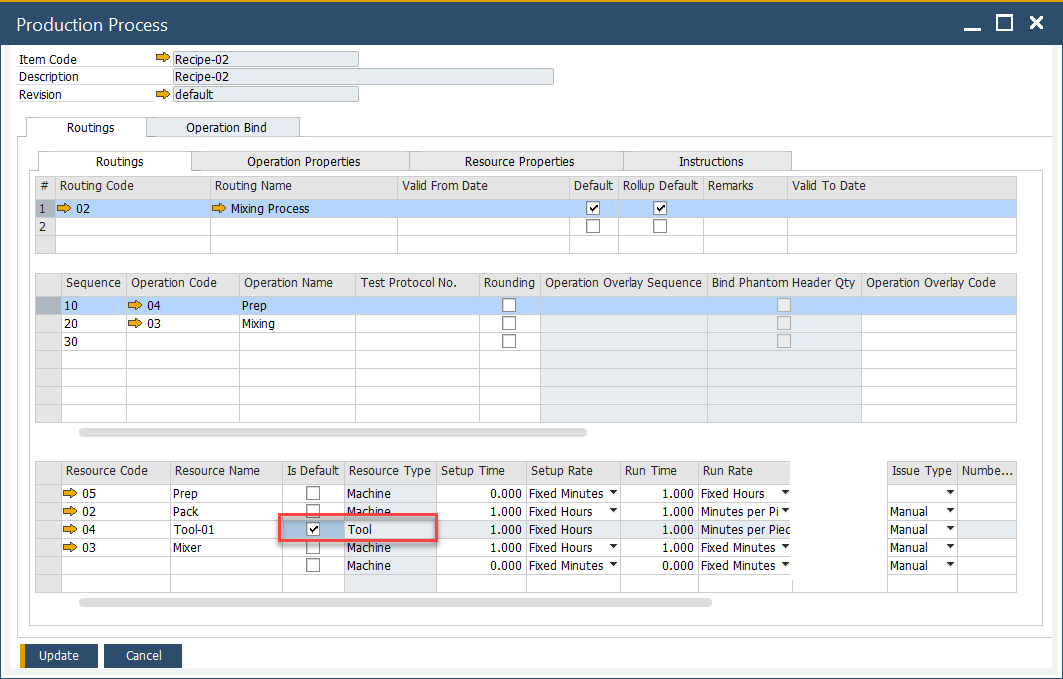This screenshot has width=1063, height=679.
Task: Enable Rounding for the Prep operation
Action: (x=509, y=305)
